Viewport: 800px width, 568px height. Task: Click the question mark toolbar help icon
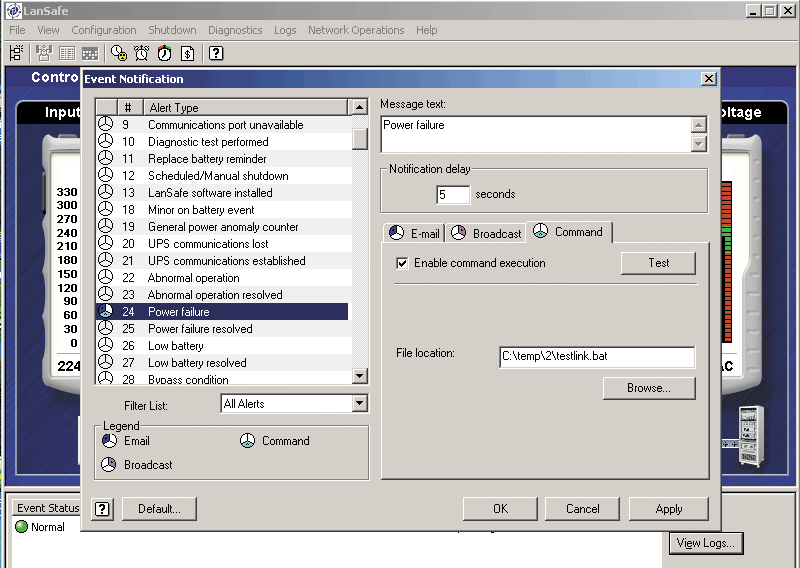pos(216,53)
